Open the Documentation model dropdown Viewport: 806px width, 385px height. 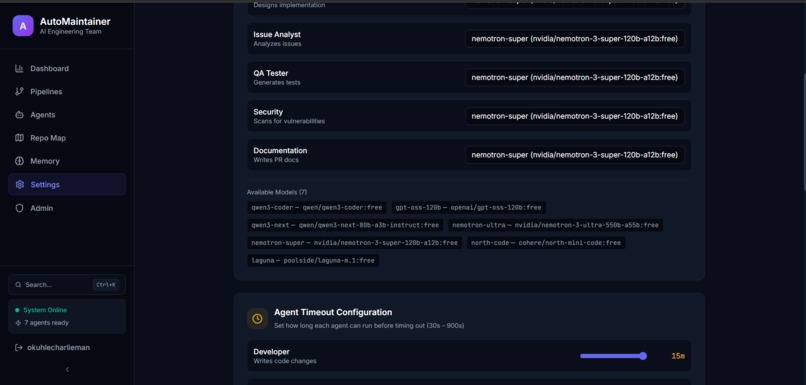point(575,155)
